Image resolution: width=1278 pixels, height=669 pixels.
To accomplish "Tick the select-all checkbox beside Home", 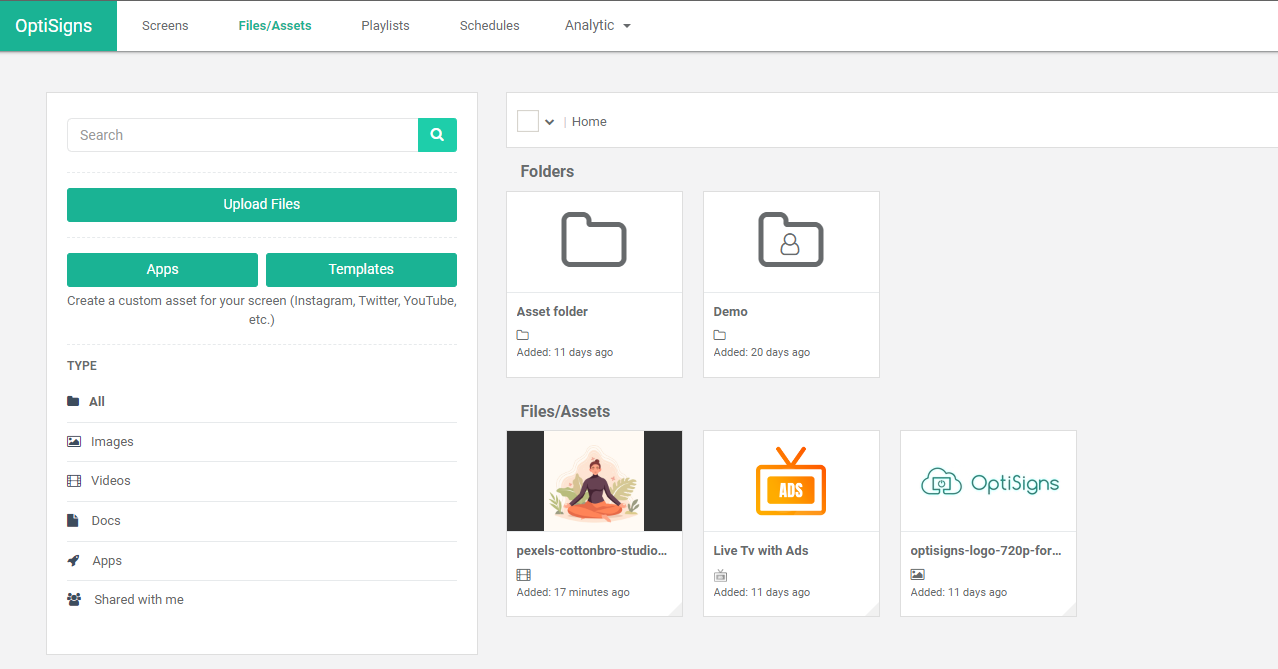I will [x=527, y=121].
